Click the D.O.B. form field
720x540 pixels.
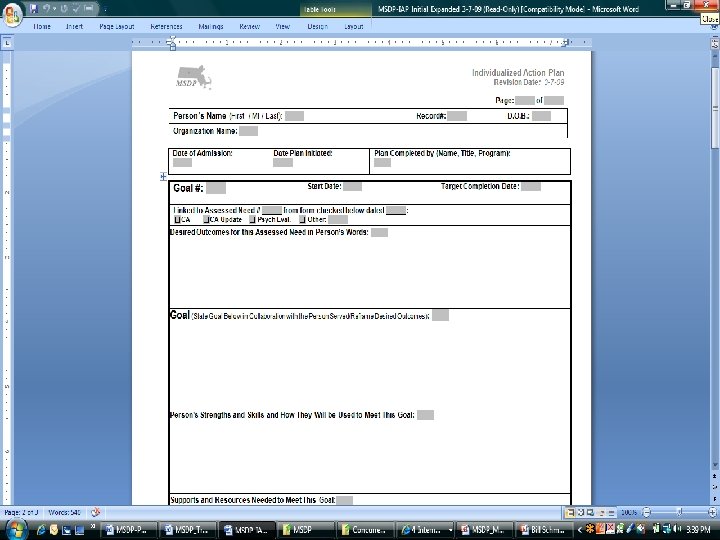tap(541, 116)
